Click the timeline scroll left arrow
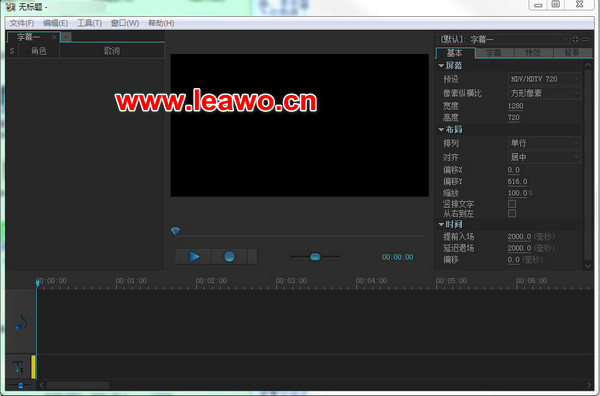 pos(41,385)
